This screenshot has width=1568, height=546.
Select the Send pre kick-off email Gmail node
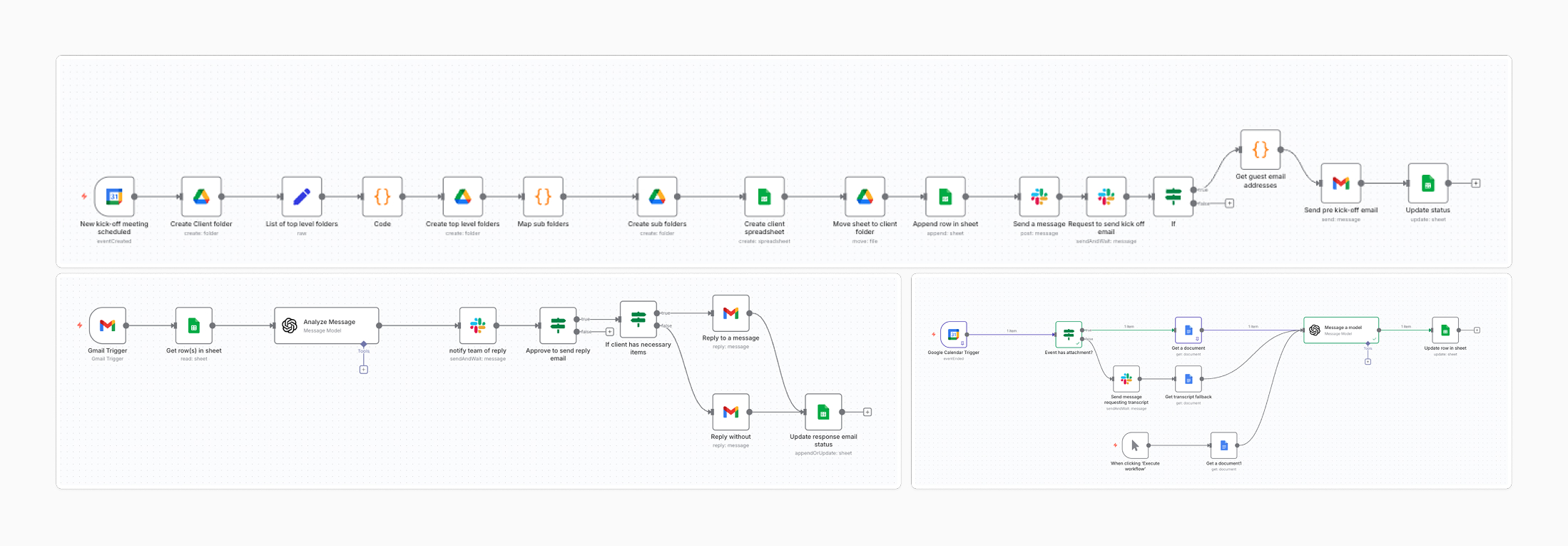(1341, 183)
